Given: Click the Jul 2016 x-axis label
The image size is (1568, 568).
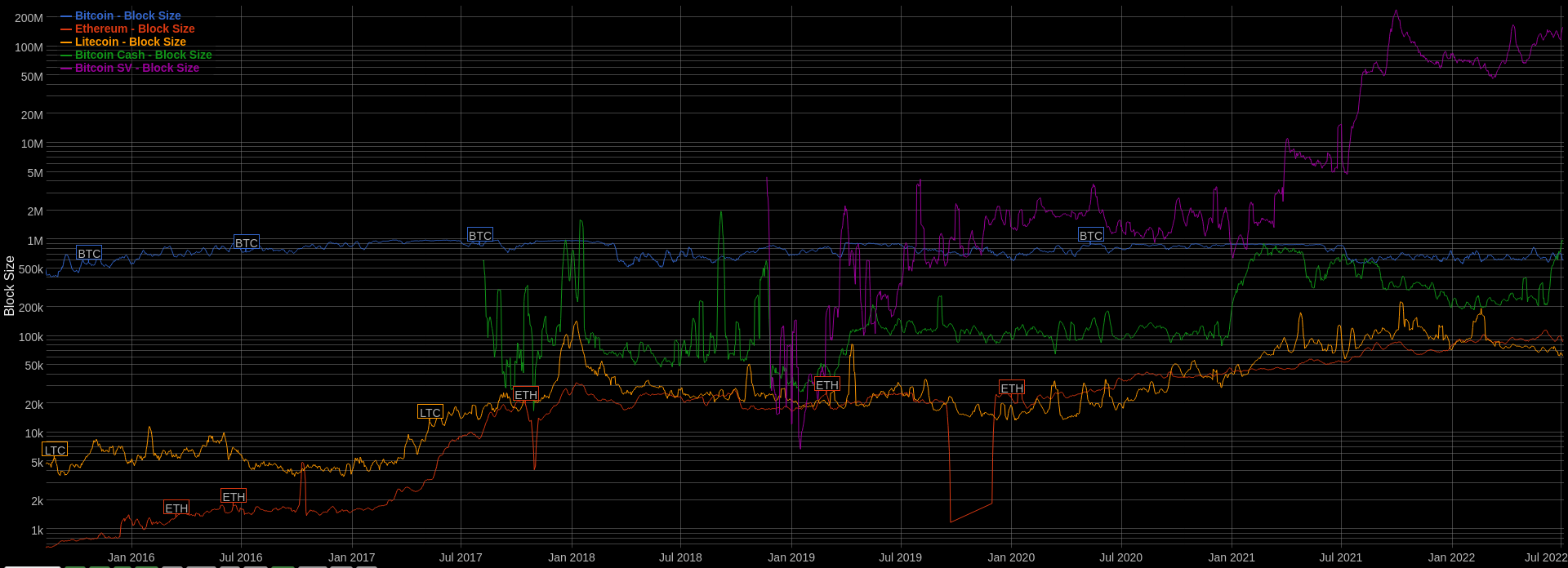Looking at the screenshot, I should (x=241, y=557).
